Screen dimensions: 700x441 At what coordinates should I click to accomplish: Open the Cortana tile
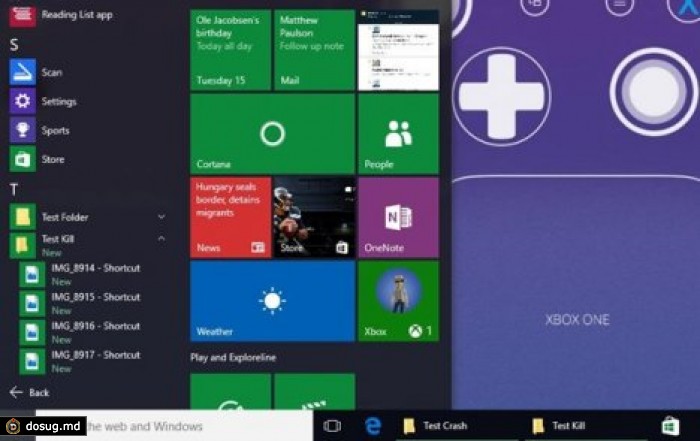(x=272, y=133)
